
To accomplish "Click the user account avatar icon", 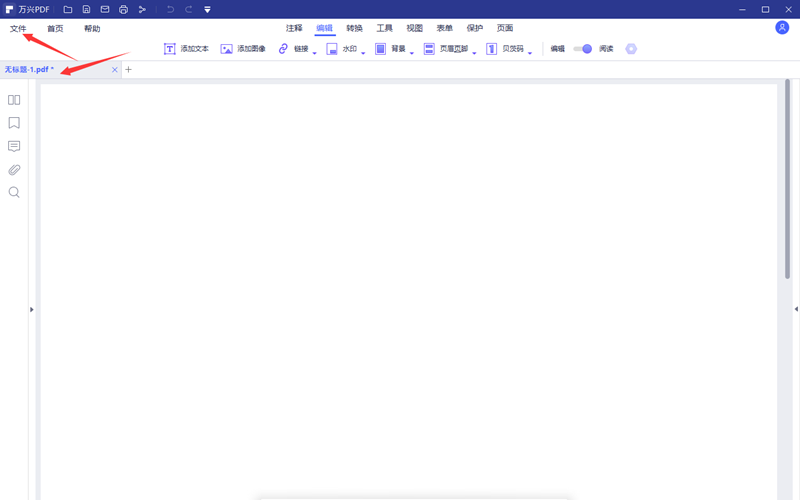I will (x=782, y=28).
